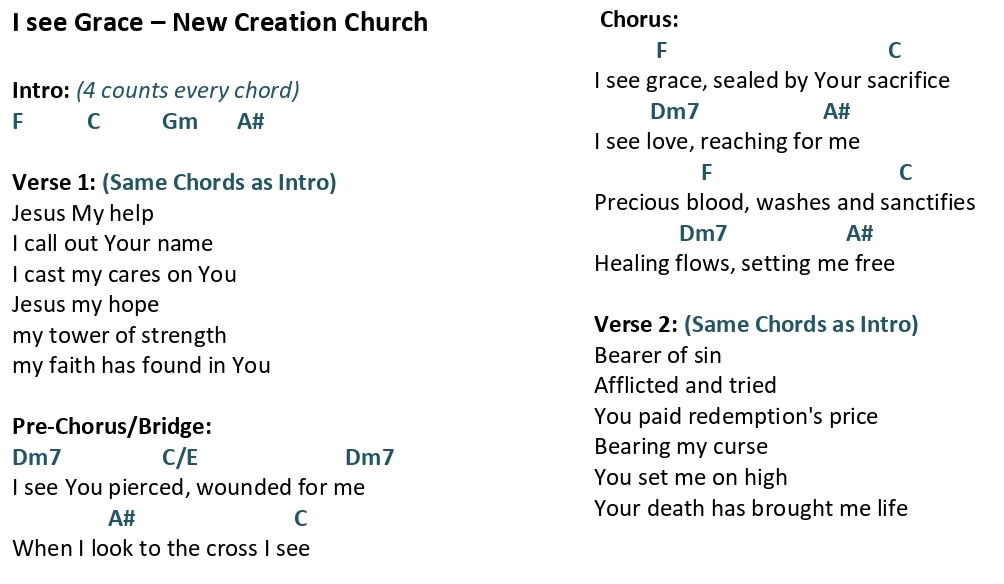This screenshot has width=1004, height=584.
Task: Click the A# chord in Intro line
Action: coord(250,122)
